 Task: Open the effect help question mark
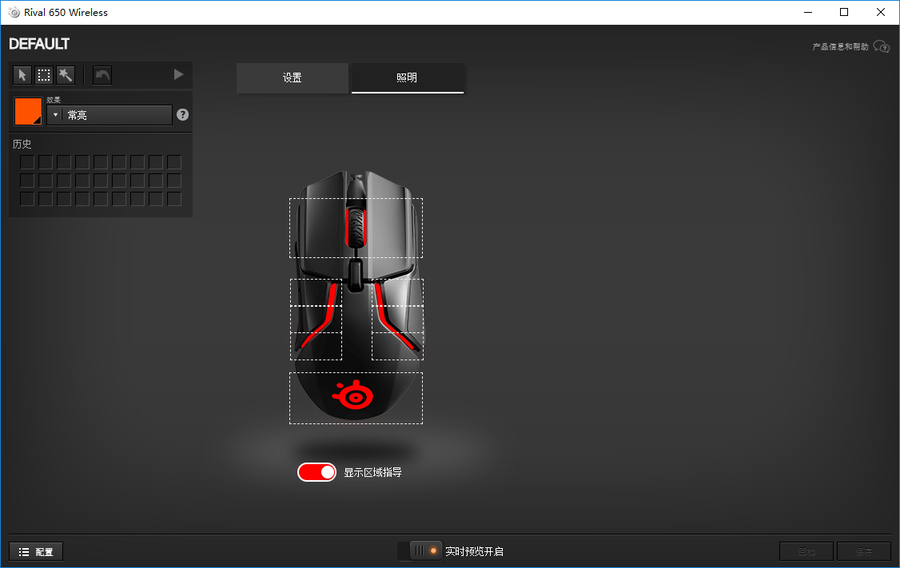(183, 115)
